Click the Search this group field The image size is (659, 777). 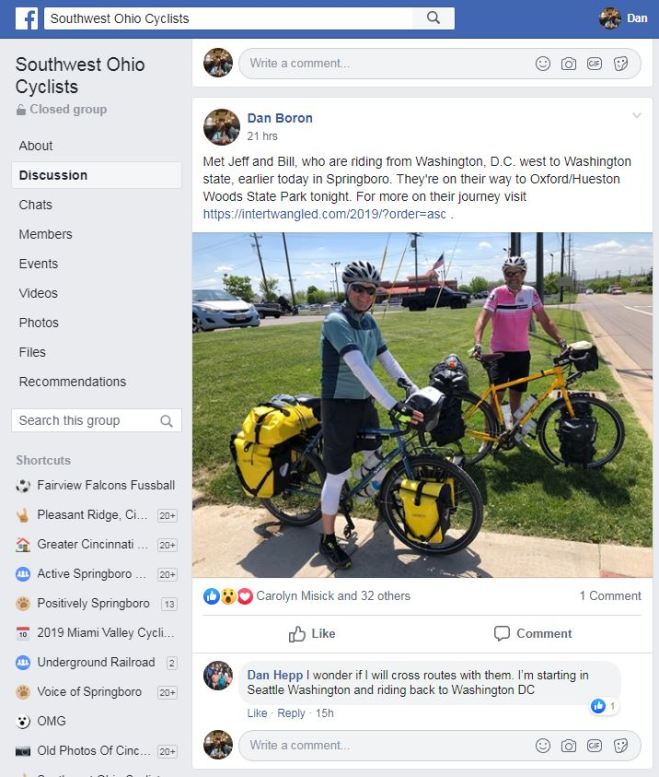point(96,420)
